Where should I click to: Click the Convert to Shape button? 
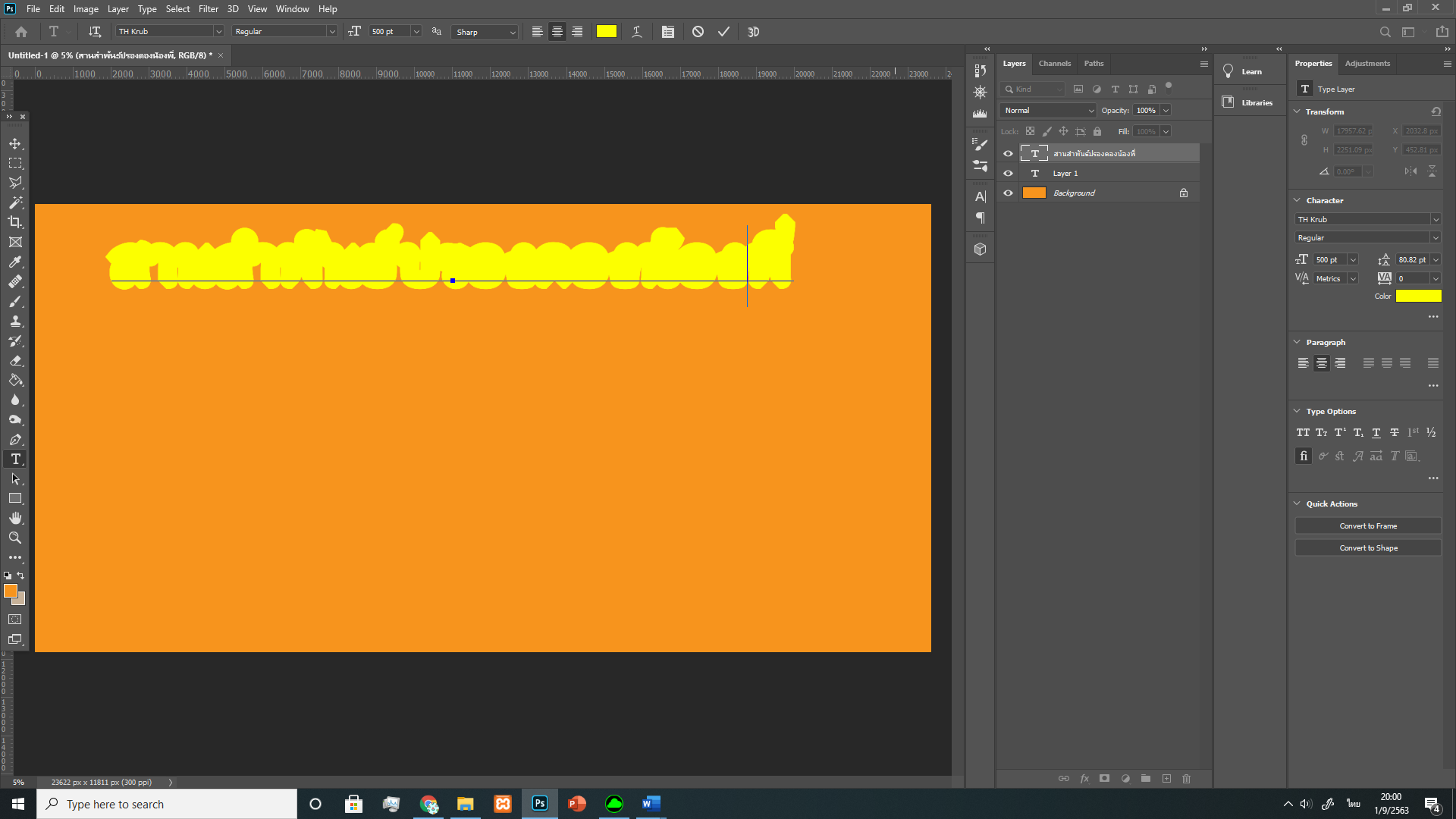[x=1368, y=548]
